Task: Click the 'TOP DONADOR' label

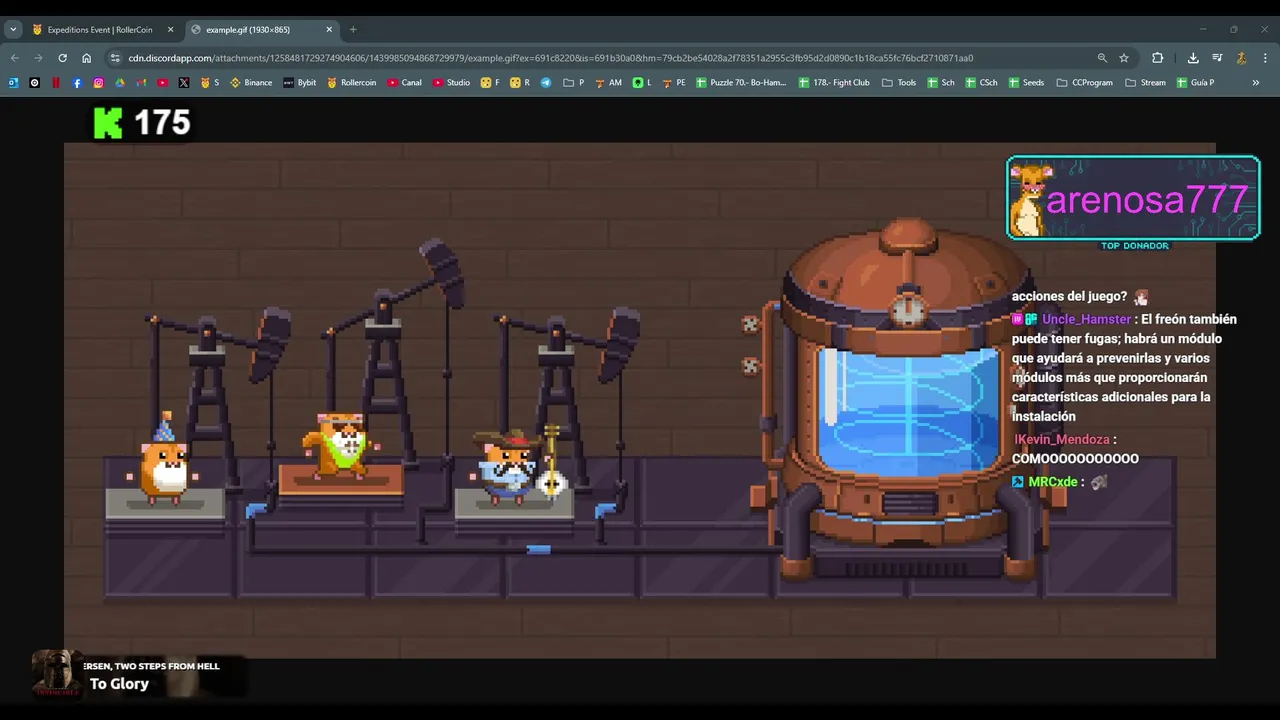Action: coord(1134,245)
